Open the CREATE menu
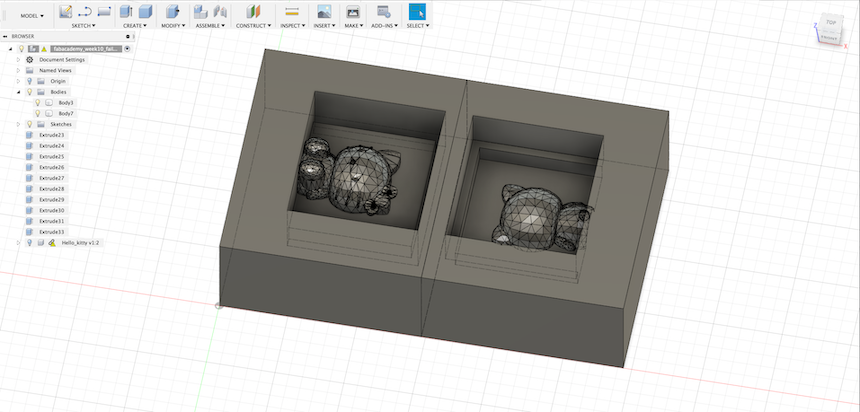Image resolution: width=860 pixels, height=412 pixels. pyautogui.click(x=135, y=26)
